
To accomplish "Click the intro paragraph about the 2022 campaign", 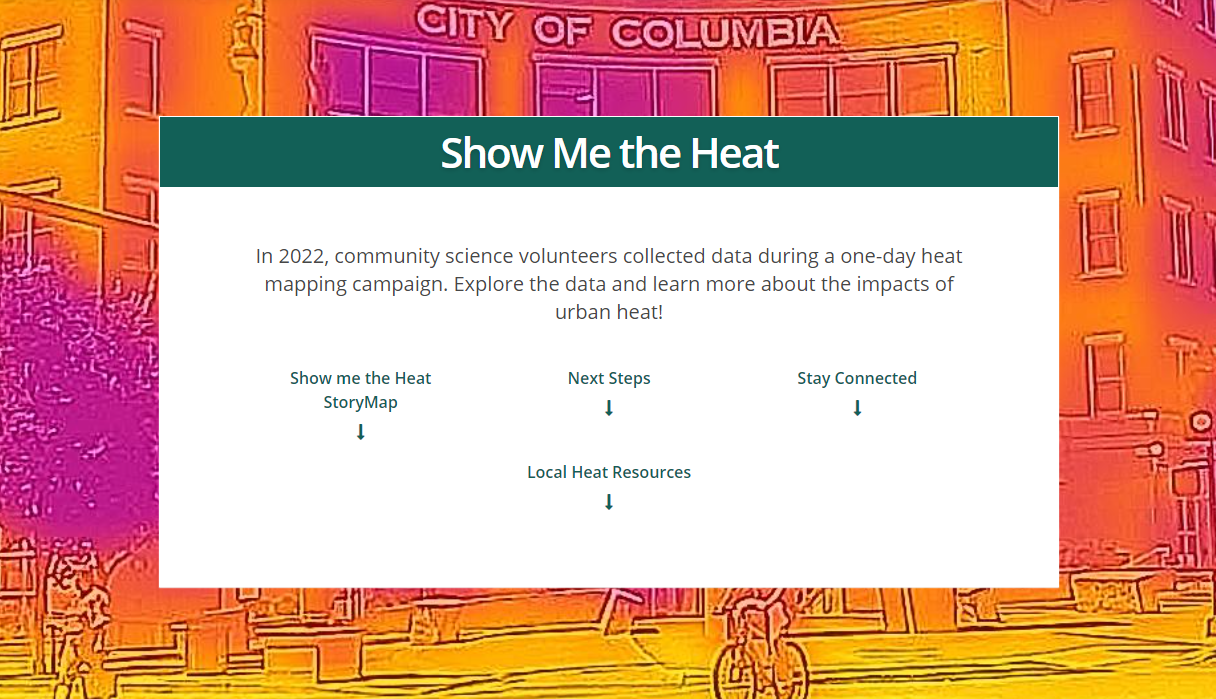I will (x=609, y=284).
